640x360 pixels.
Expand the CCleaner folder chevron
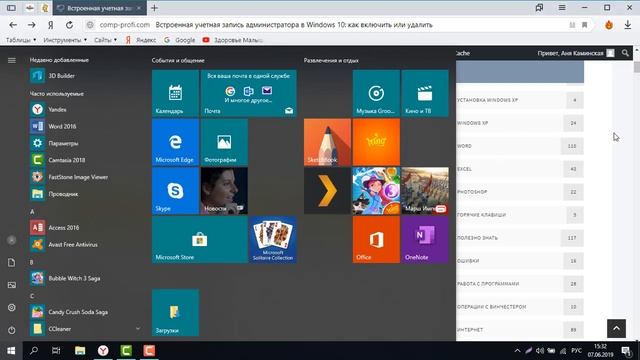[x=138, y=329]
